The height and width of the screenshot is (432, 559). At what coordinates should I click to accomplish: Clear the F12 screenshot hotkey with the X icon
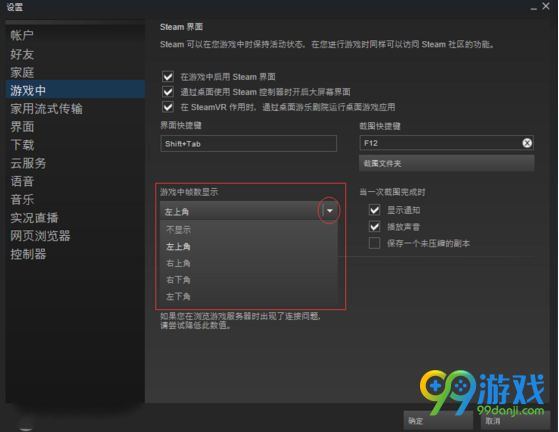pos(527,143)
